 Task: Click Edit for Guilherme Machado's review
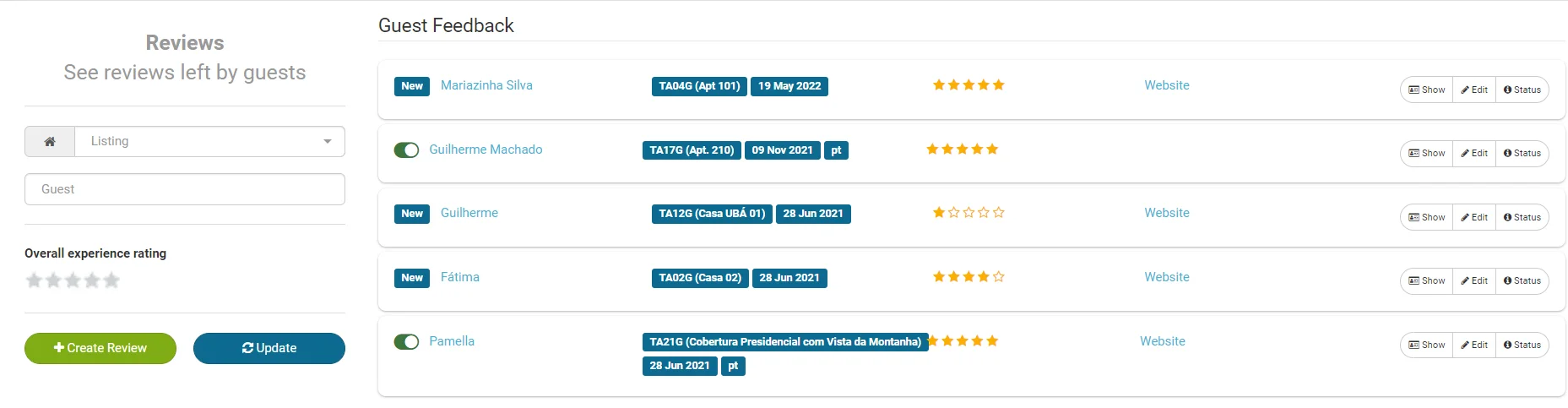1474,154
